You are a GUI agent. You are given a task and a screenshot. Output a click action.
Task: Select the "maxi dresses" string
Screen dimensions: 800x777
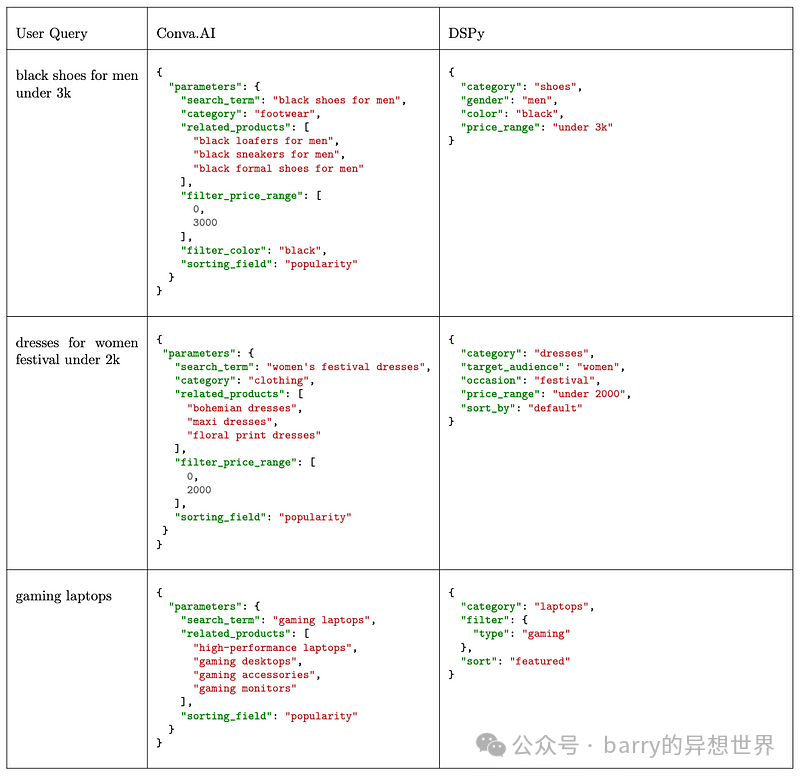232,422
